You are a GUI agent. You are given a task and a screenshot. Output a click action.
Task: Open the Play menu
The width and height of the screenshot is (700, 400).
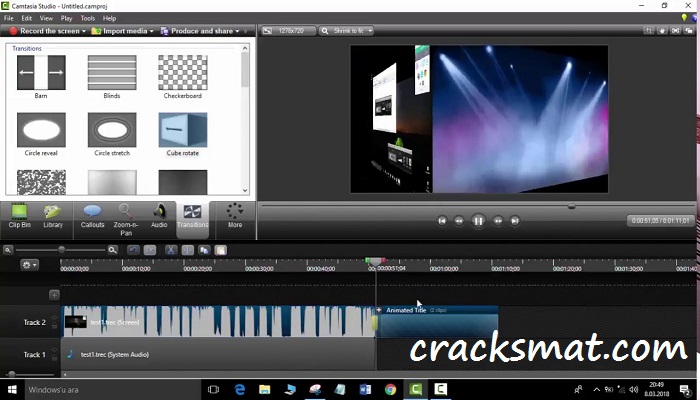pos(66,18)
